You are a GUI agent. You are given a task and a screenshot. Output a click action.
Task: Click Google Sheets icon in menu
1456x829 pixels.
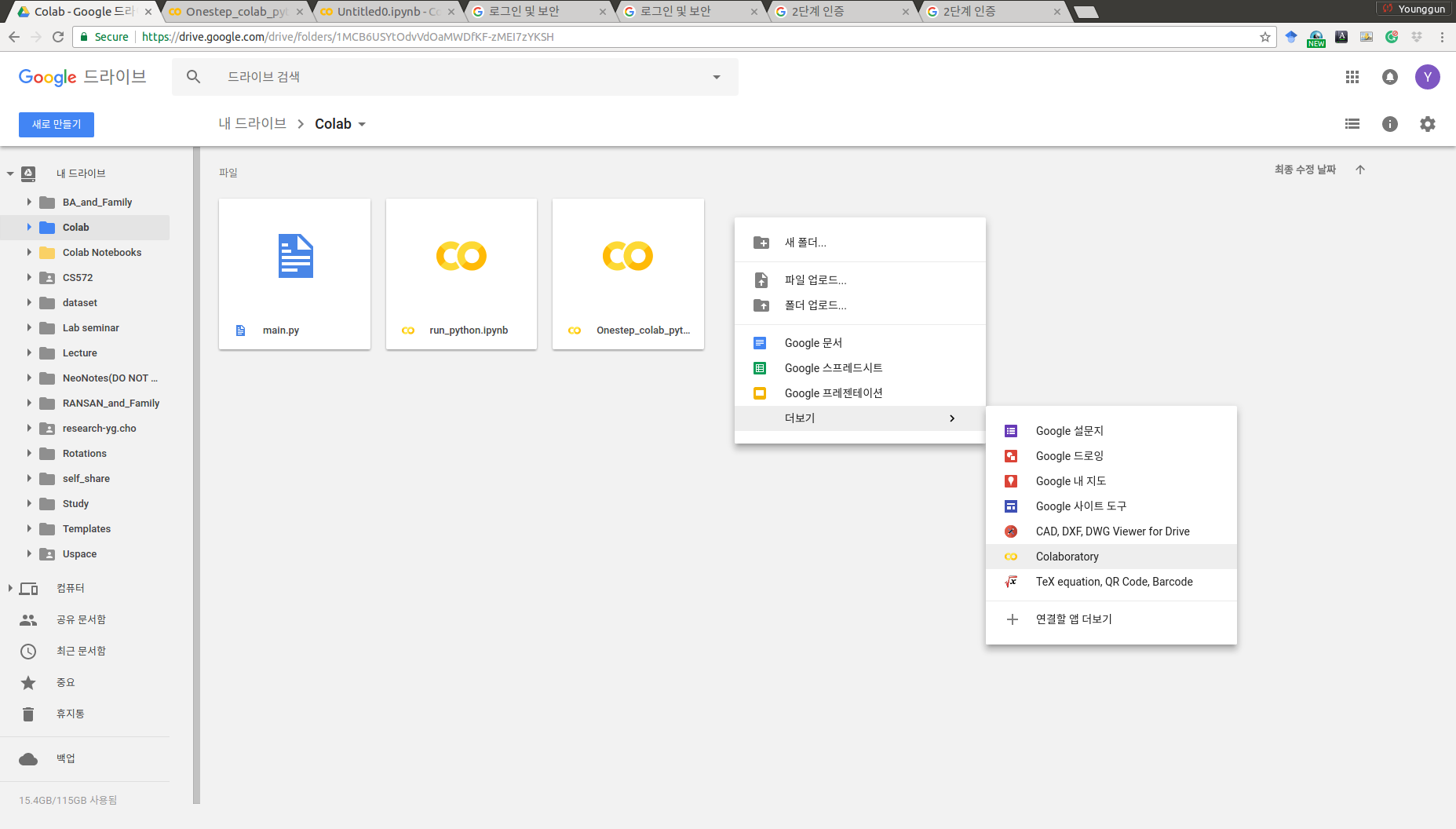click(760, 368)
